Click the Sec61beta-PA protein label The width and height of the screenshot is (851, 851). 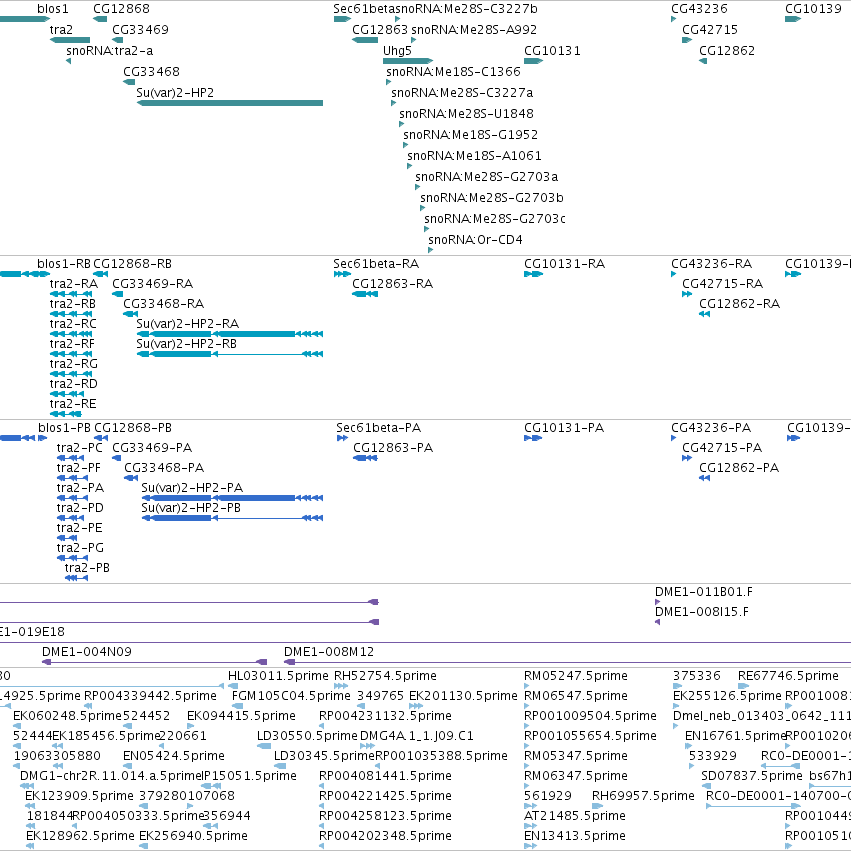378,428
